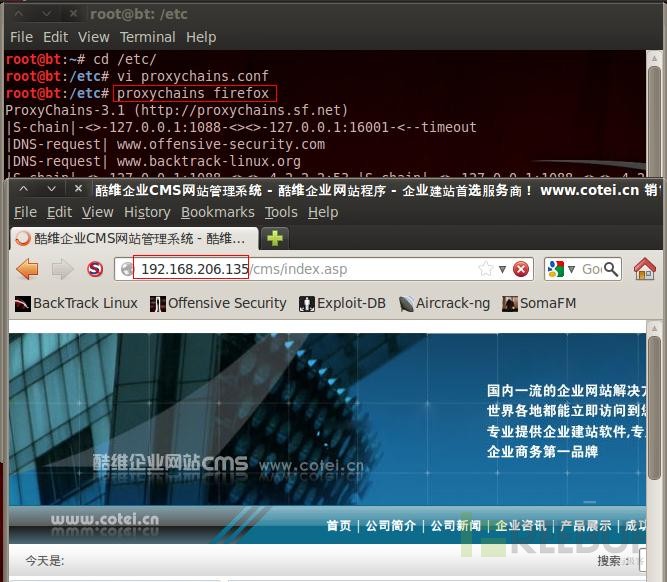
Task: Stop page loading with red X
Action: [521, 269]
